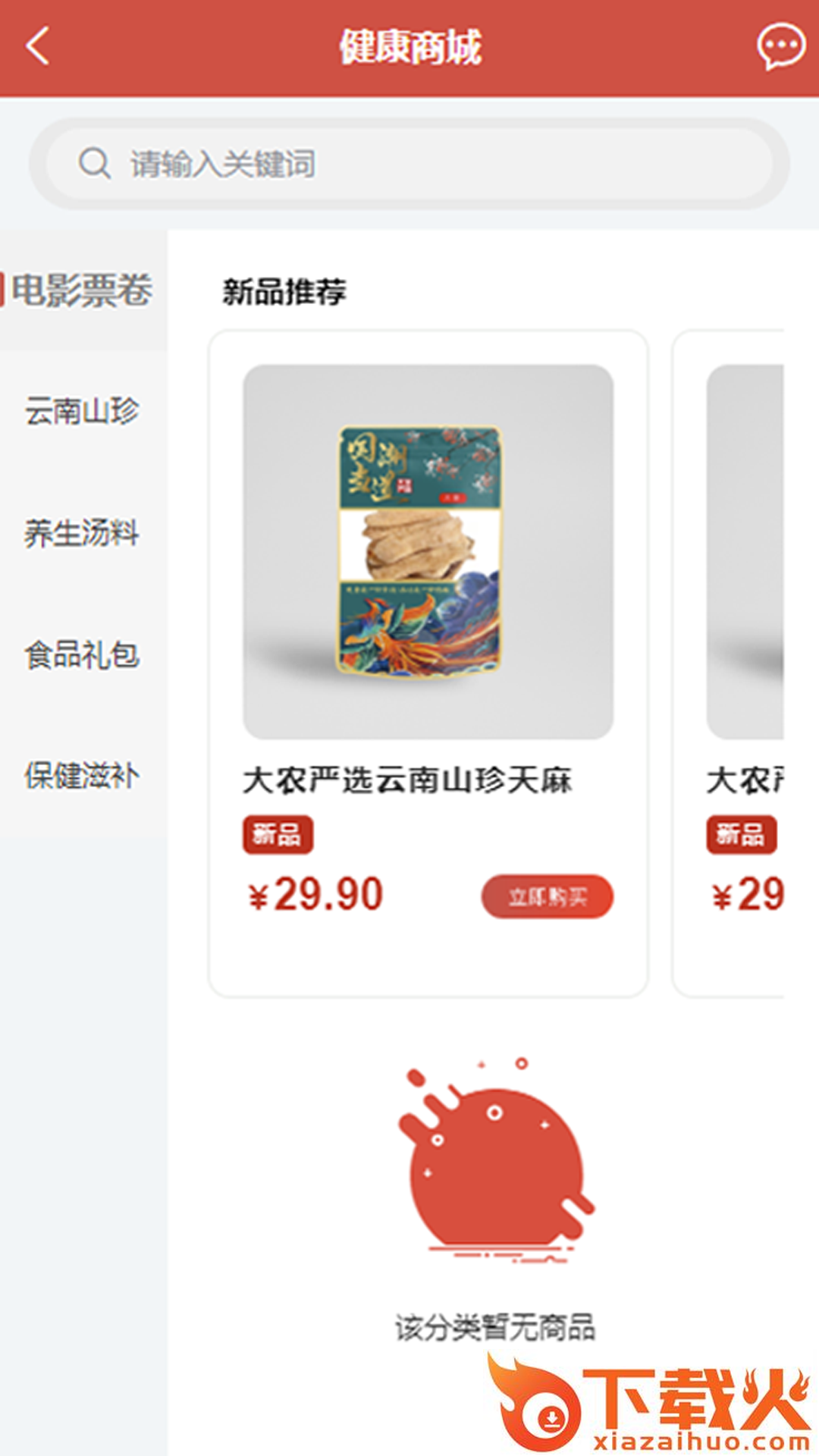Open the 天麻 product image
819x1456 pixels.
point(428,552)
